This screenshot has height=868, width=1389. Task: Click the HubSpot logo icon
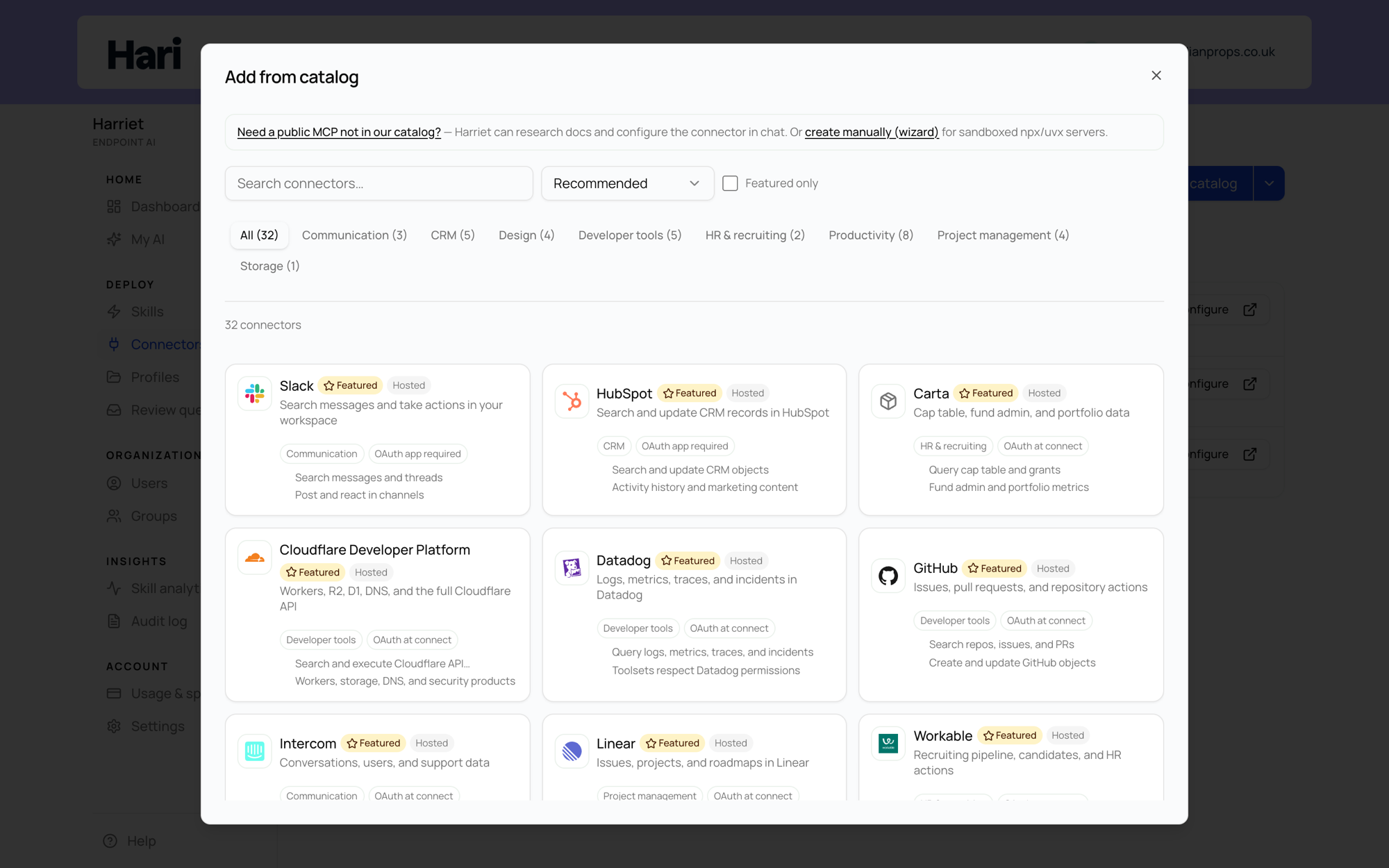(572, 401)
